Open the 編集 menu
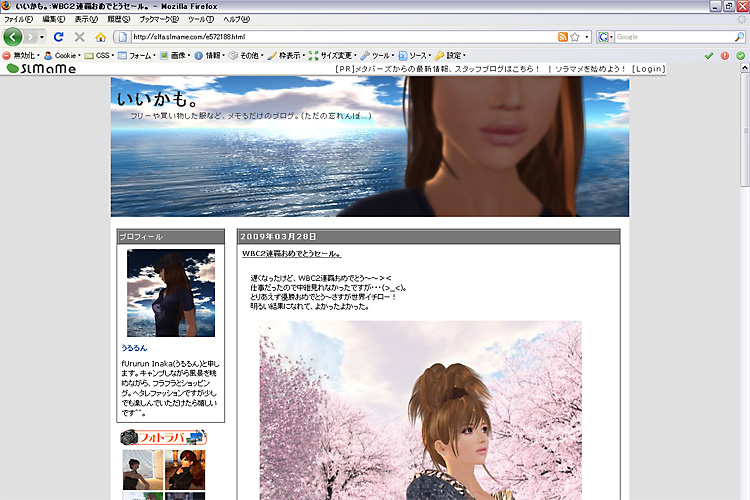750x500 pixels. (x=54, y=20)
